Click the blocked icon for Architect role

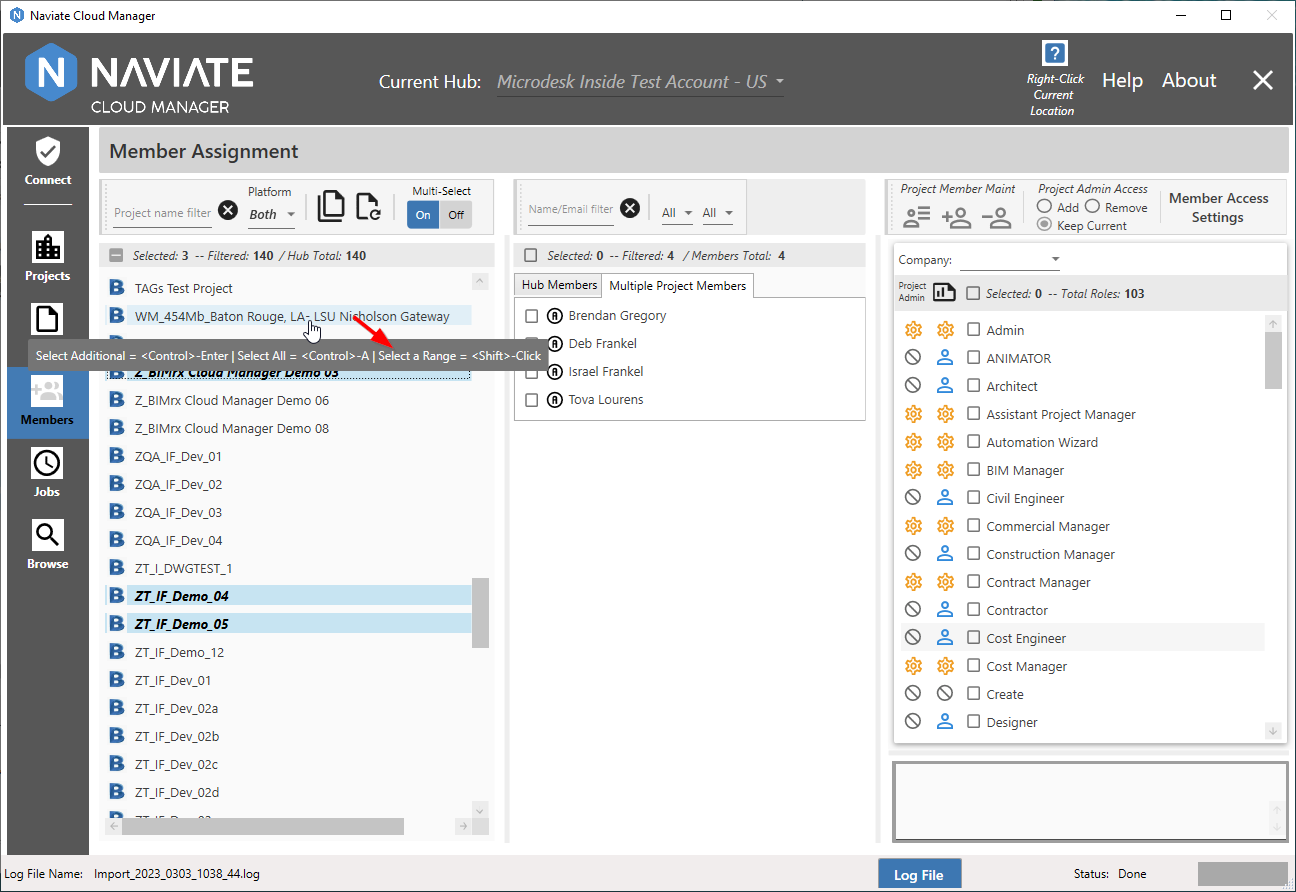pyautogui.click(x=912, y=386)
